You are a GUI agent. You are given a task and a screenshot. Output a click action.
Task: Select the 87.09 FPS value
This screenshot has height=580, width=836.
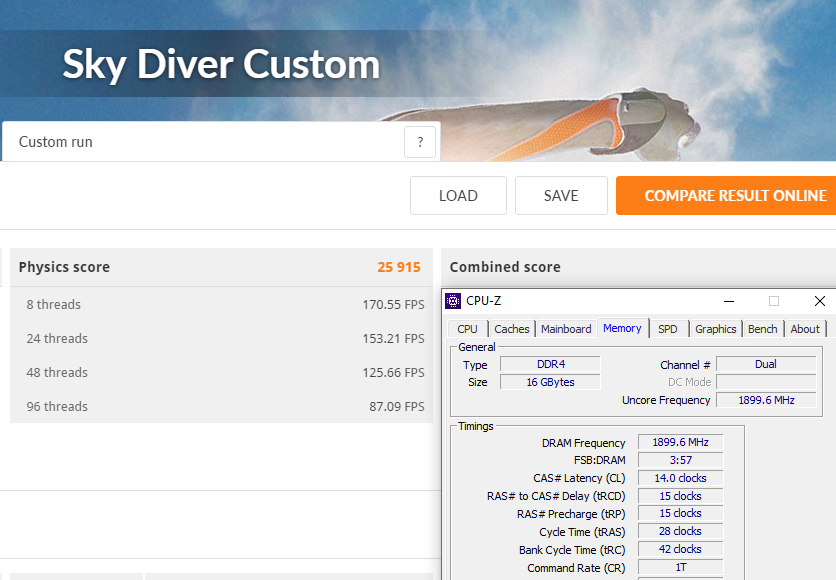pos(397,407)
